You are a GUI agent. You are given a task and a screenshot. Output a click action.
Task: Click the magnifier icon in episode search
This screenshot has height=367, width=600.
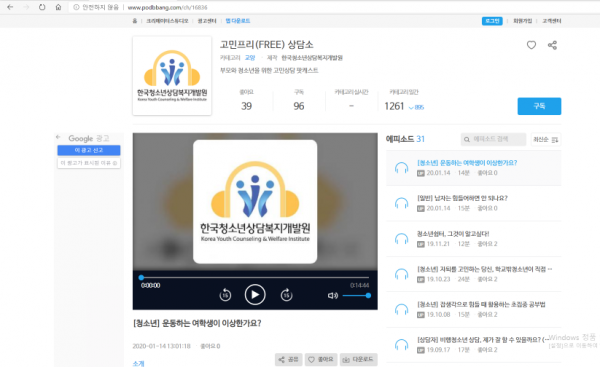coord(467,139)
